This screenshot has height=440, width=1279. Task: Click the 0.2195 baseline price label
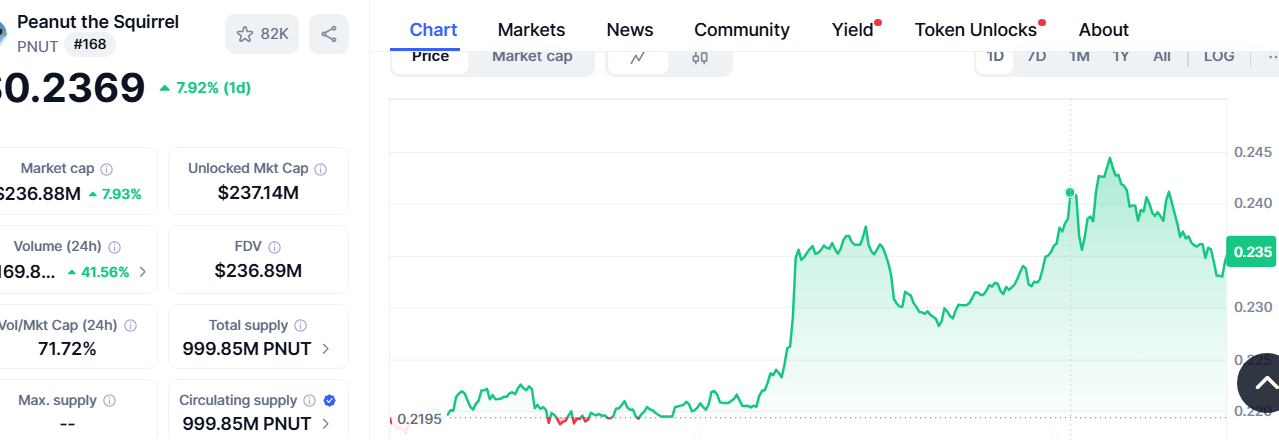pyautogui.click(x=419, y=419)
